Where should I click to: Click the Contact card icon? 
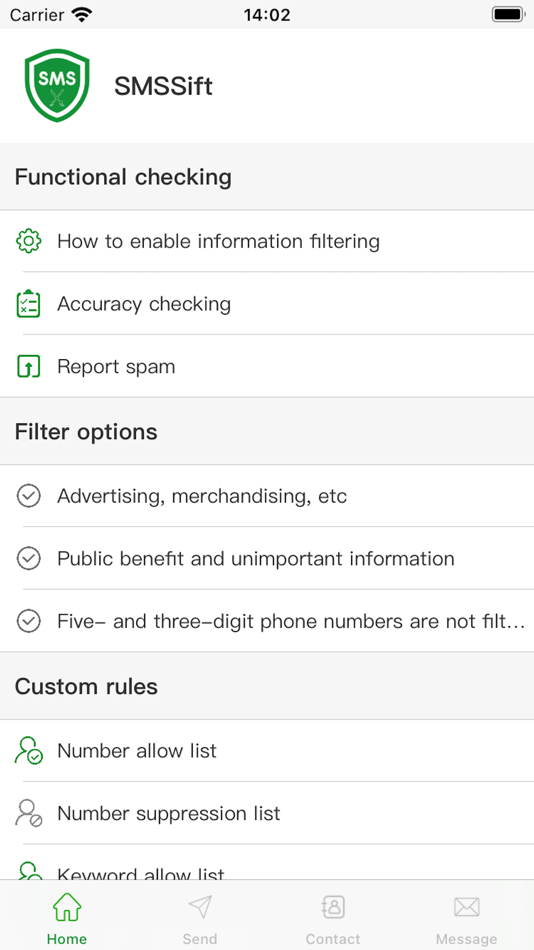click(x=333, y=907)
